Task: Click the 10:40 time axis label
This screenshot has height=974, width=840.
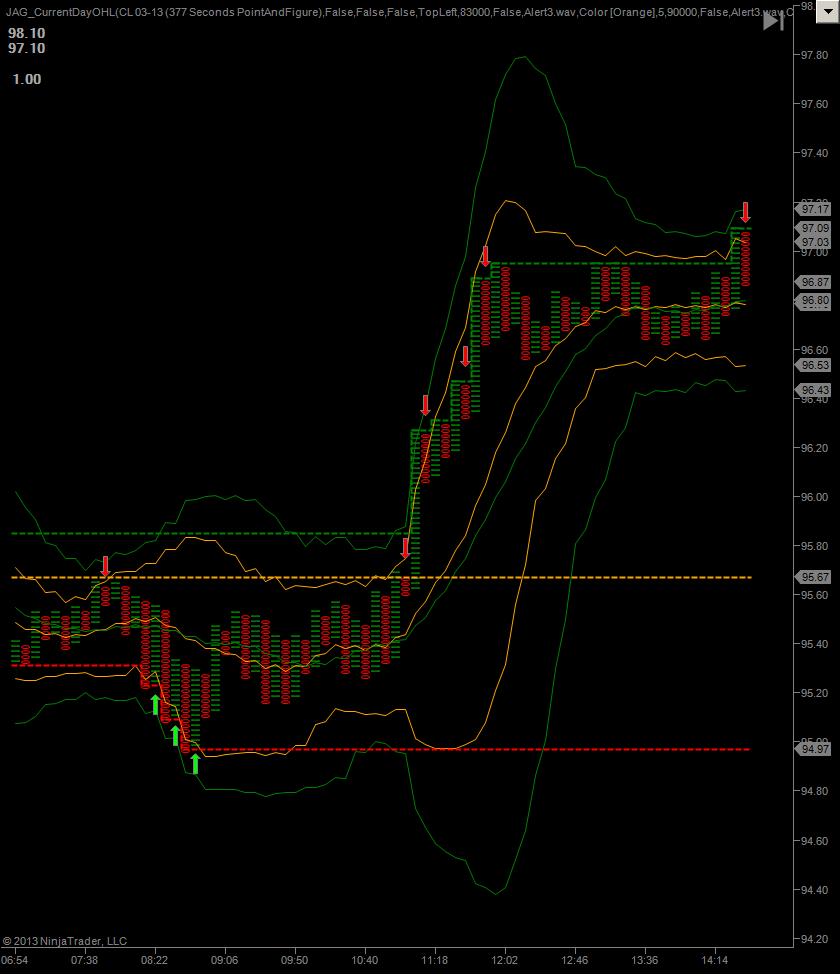Action: coord(365,960)
